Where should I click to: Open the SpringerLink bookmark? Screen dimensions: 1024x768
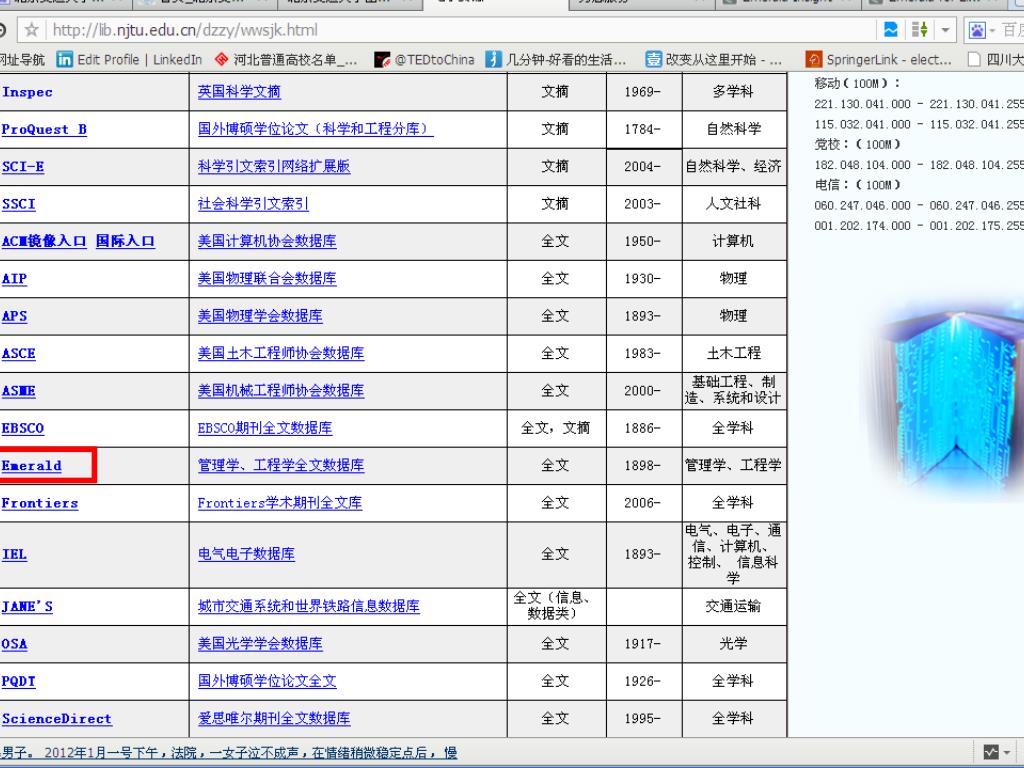[879, 59]
